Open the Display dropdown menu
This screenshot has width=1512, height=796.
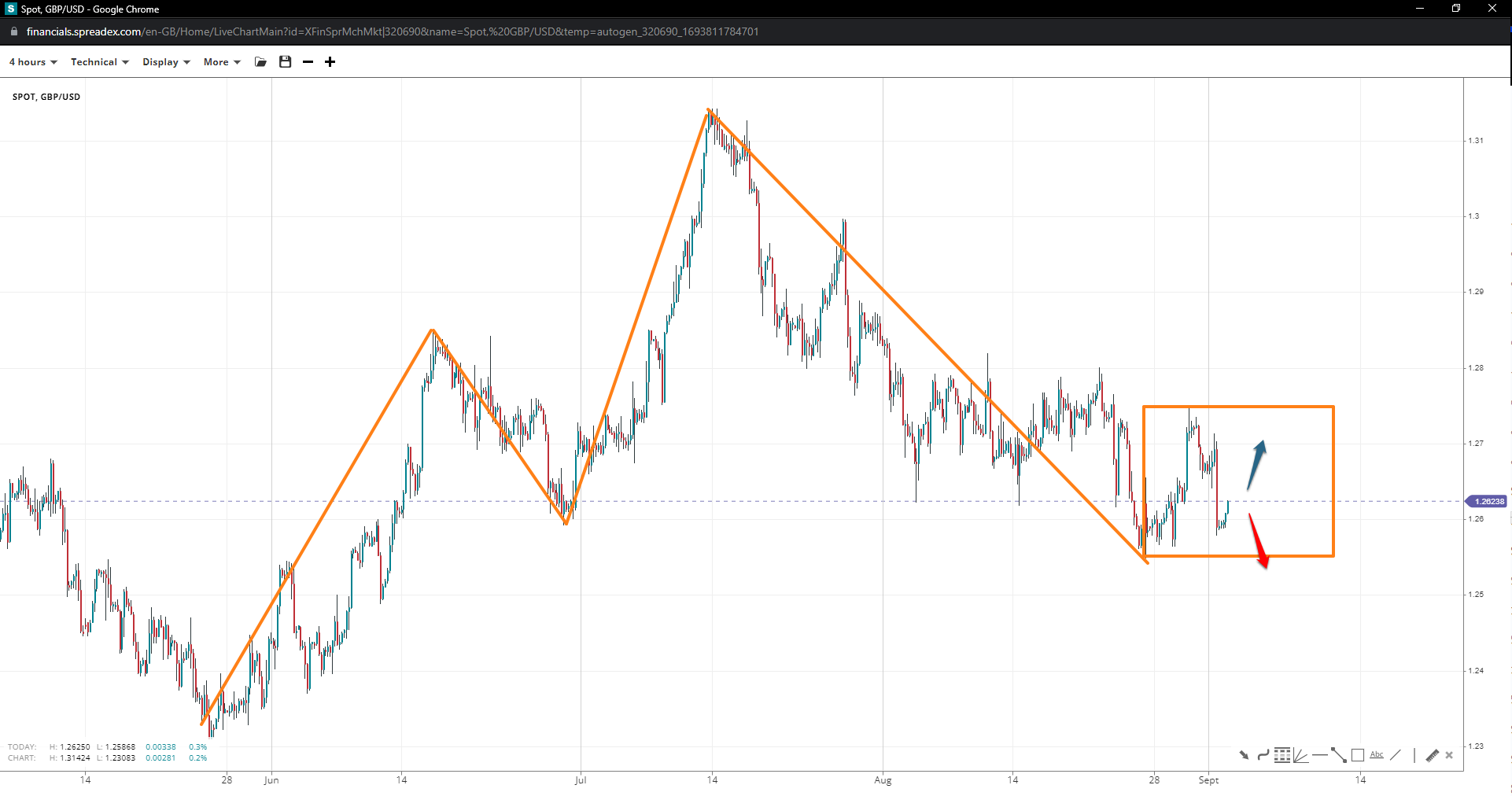(x=166, y=62)
